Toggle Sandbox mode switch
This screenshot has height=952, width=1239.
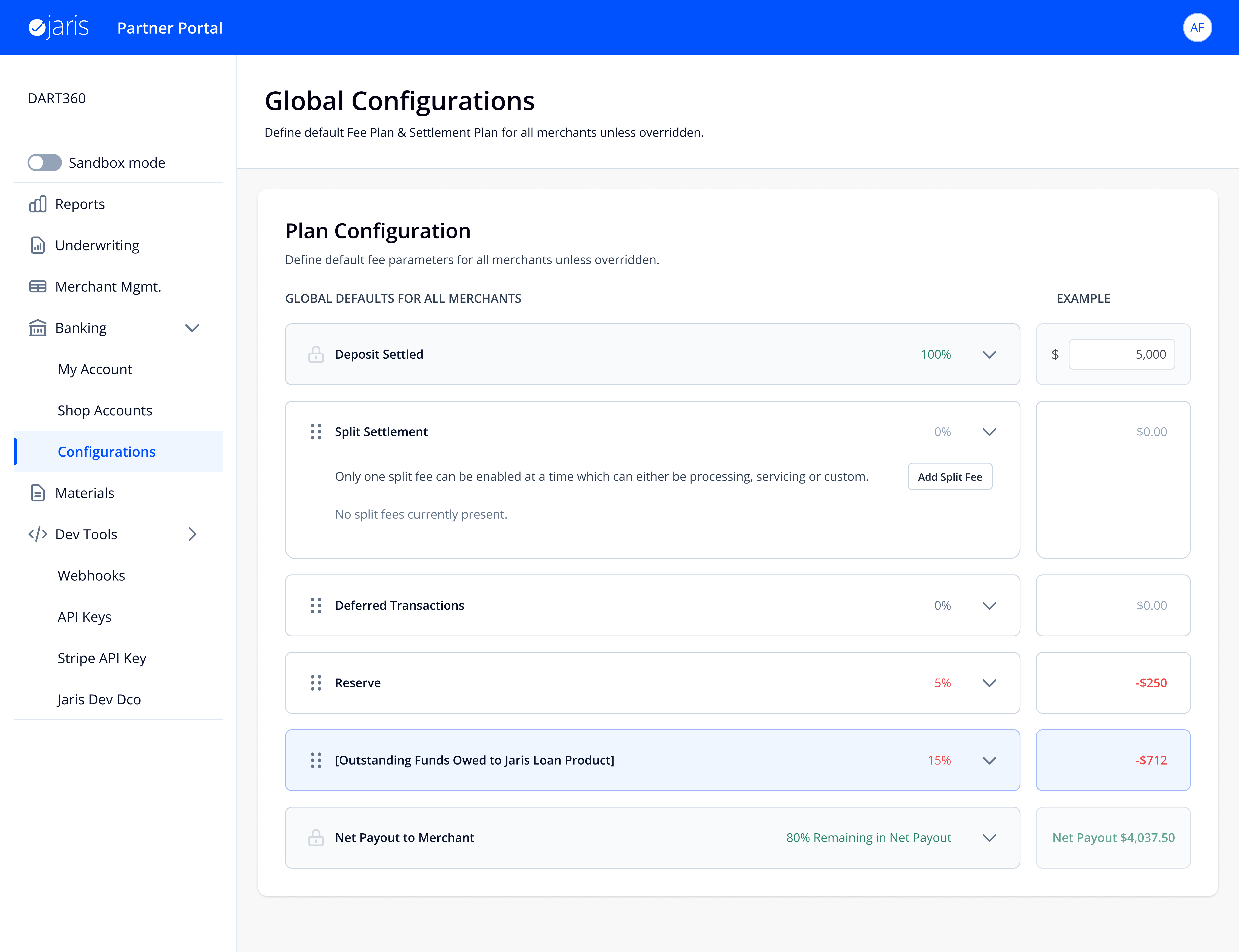point(45,163)
